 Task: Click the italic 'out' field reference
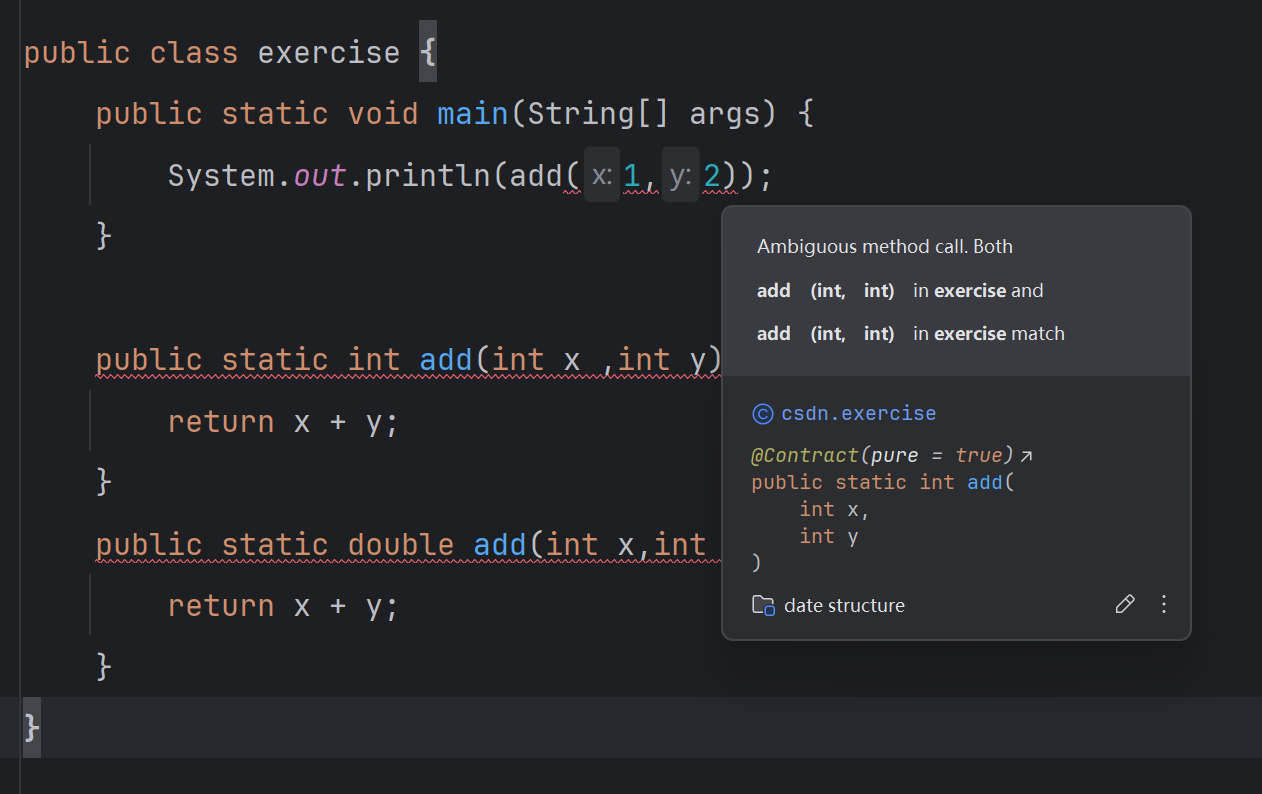click(320, 176)
